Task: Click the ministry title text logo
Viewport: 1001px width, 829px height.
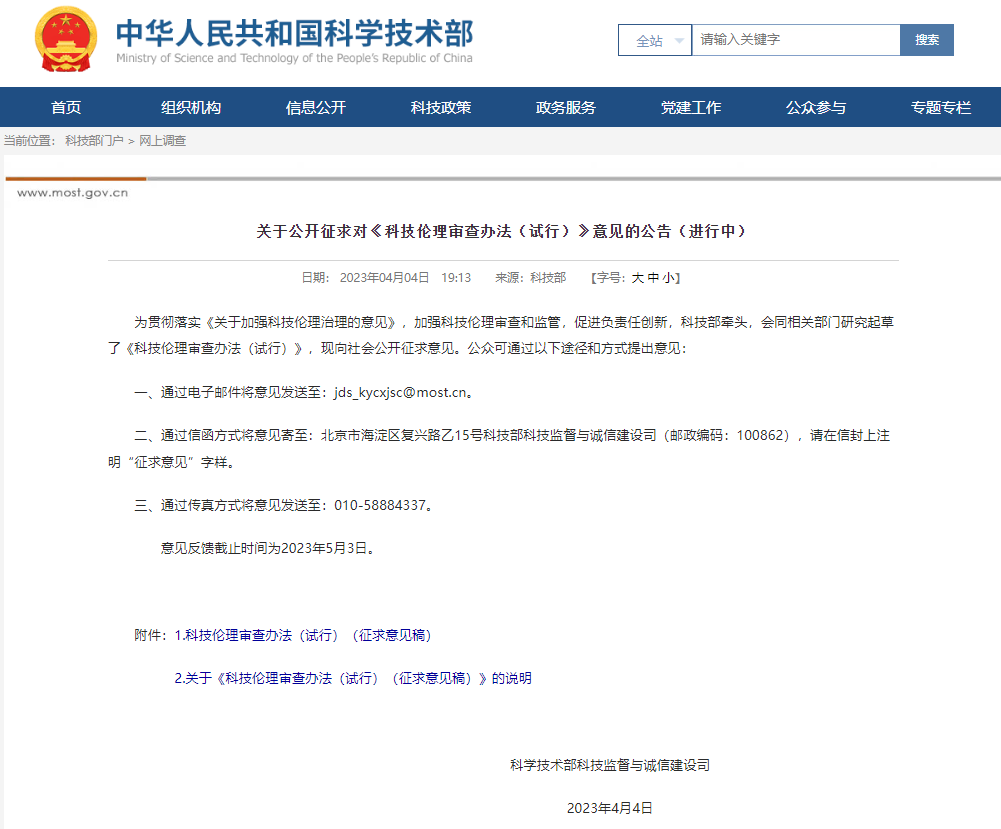Action: click(294, 40)
